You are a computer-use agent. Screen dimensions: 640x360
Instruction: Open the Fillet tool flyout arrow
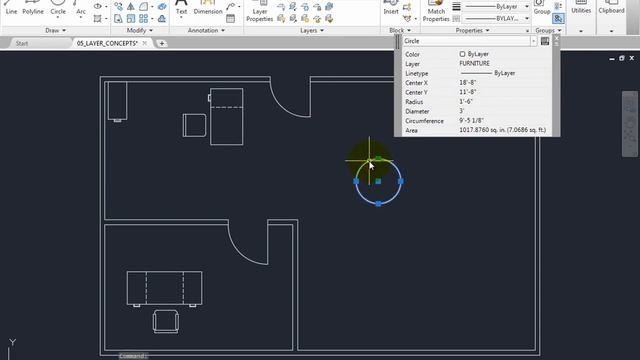[152, 6]
